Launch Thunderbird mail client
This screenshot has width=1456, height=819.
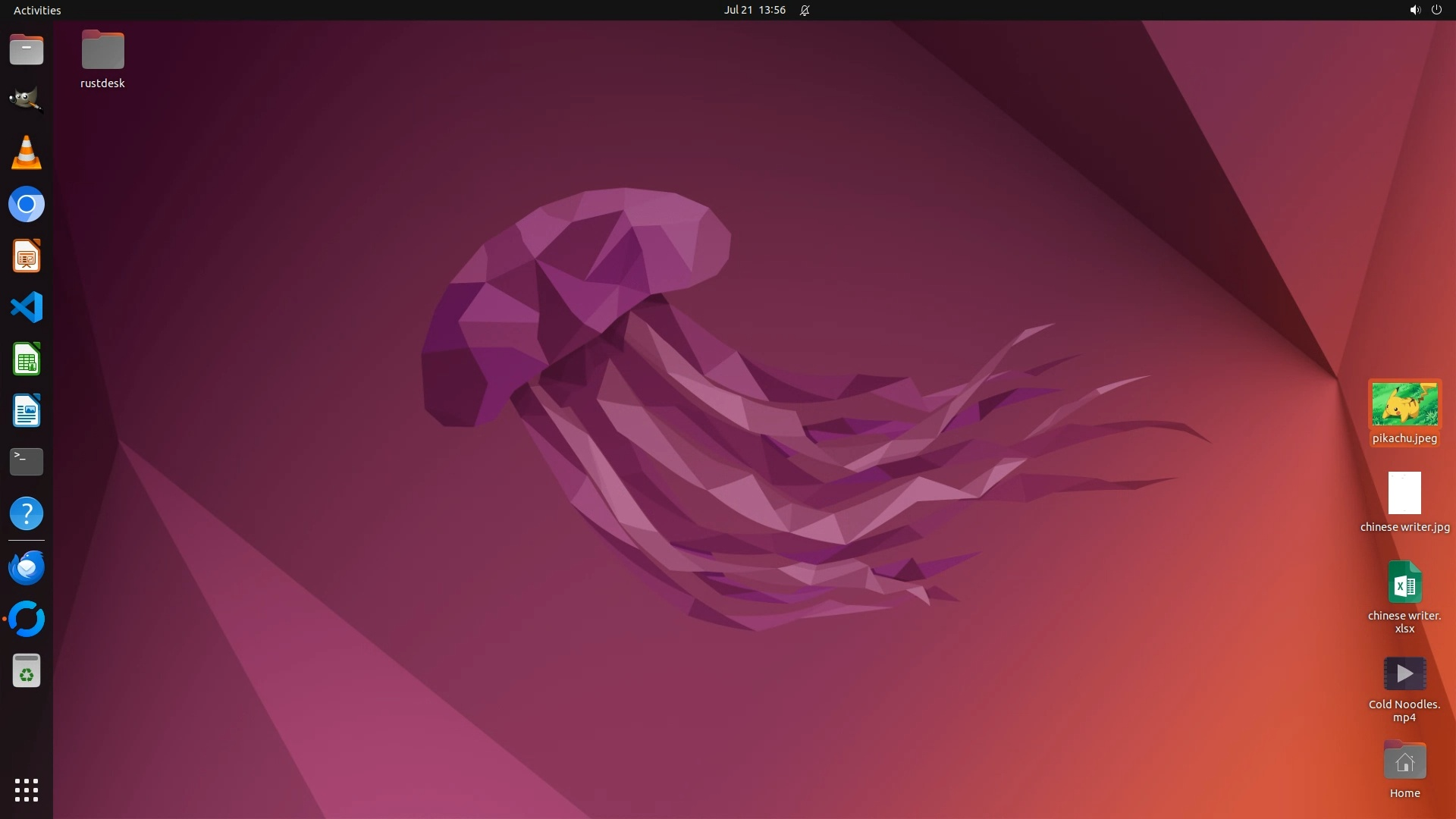pyautogui.click(x=26, y=568)
